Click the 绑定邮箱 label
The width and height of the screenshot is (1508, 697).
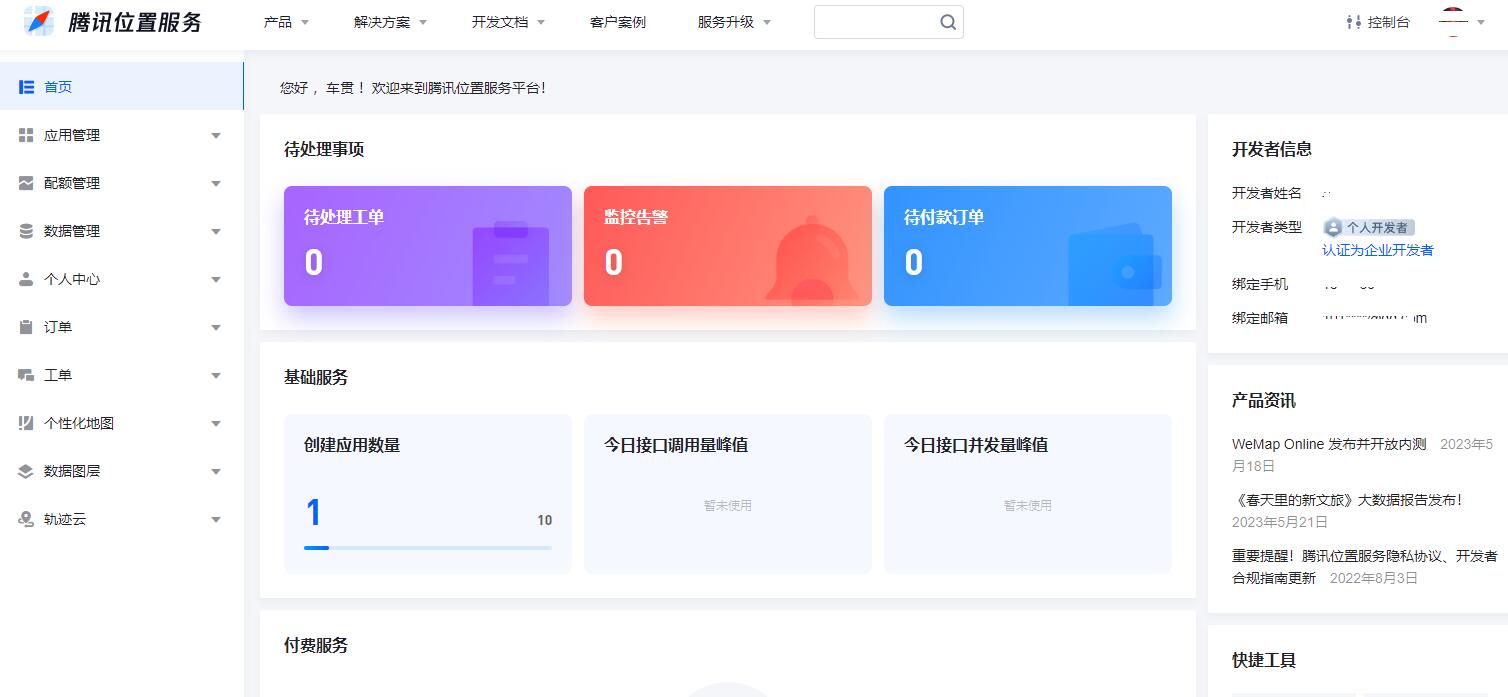point(1260,318)
